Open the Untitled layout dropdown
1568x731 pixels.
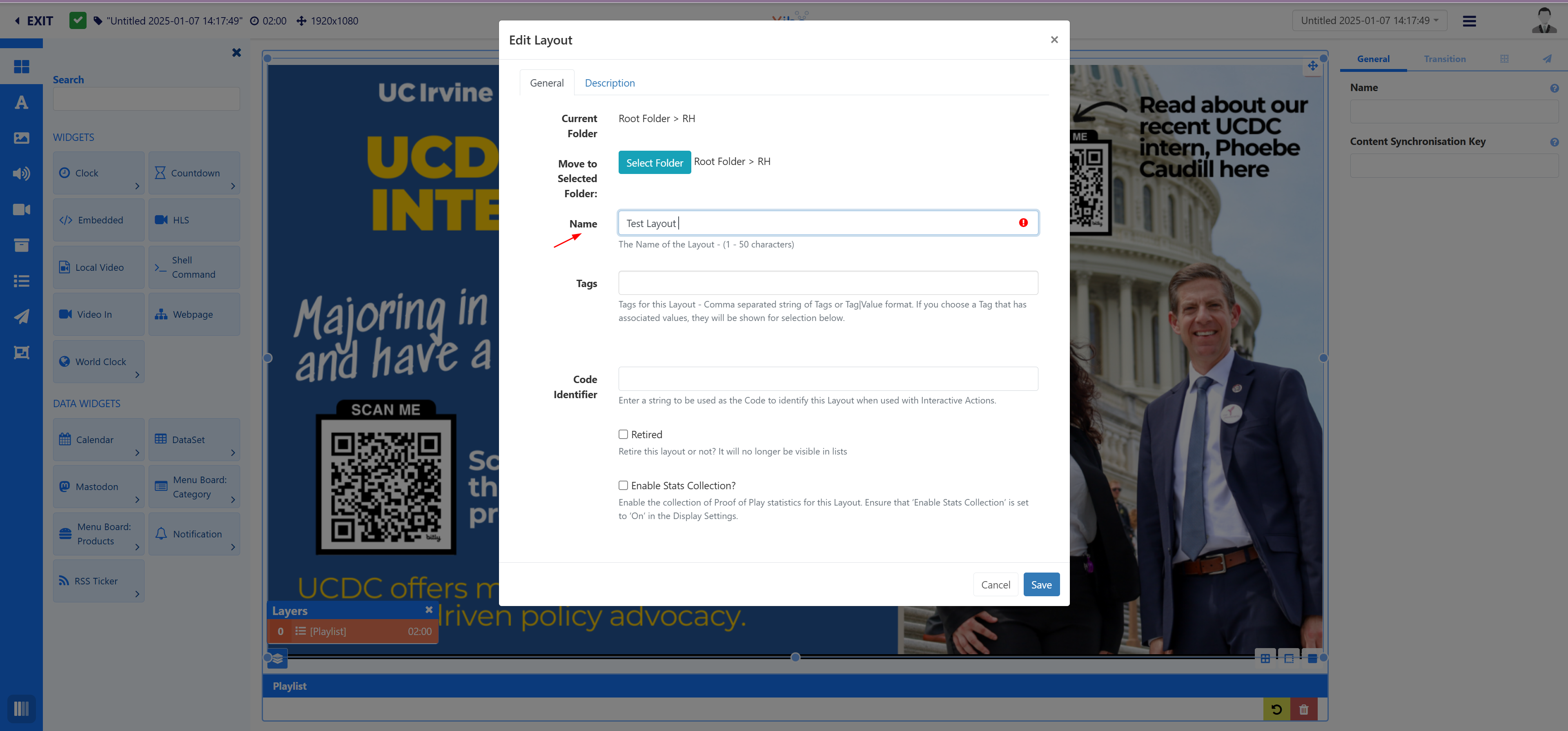pyautogui.click(x=1369, y=21)
